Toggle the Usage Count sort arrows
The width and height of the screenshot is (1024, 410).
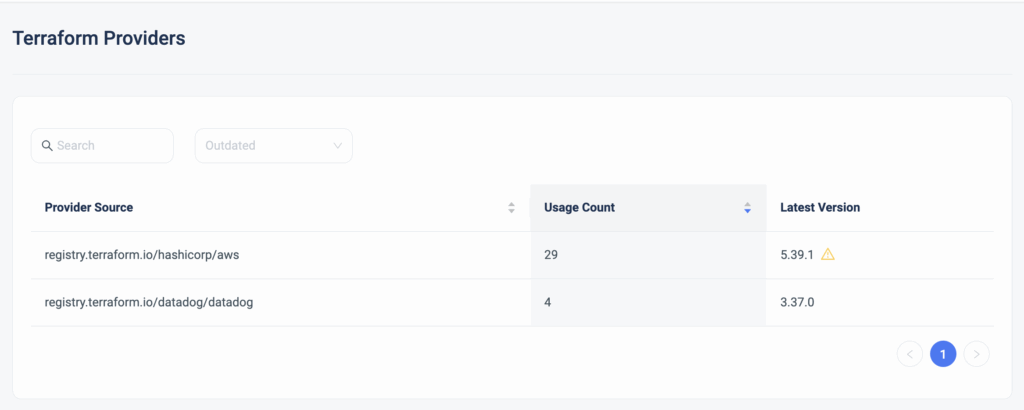(748, 208)
